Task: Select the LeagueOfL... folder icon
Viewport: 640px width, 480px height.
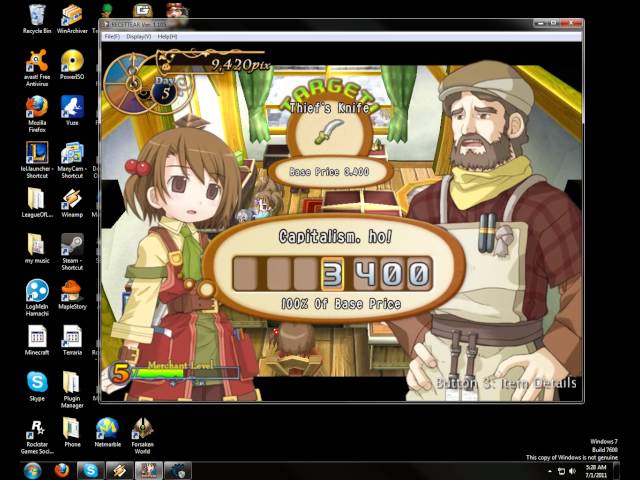Action: pyautogui.click(x=37, y=202)
